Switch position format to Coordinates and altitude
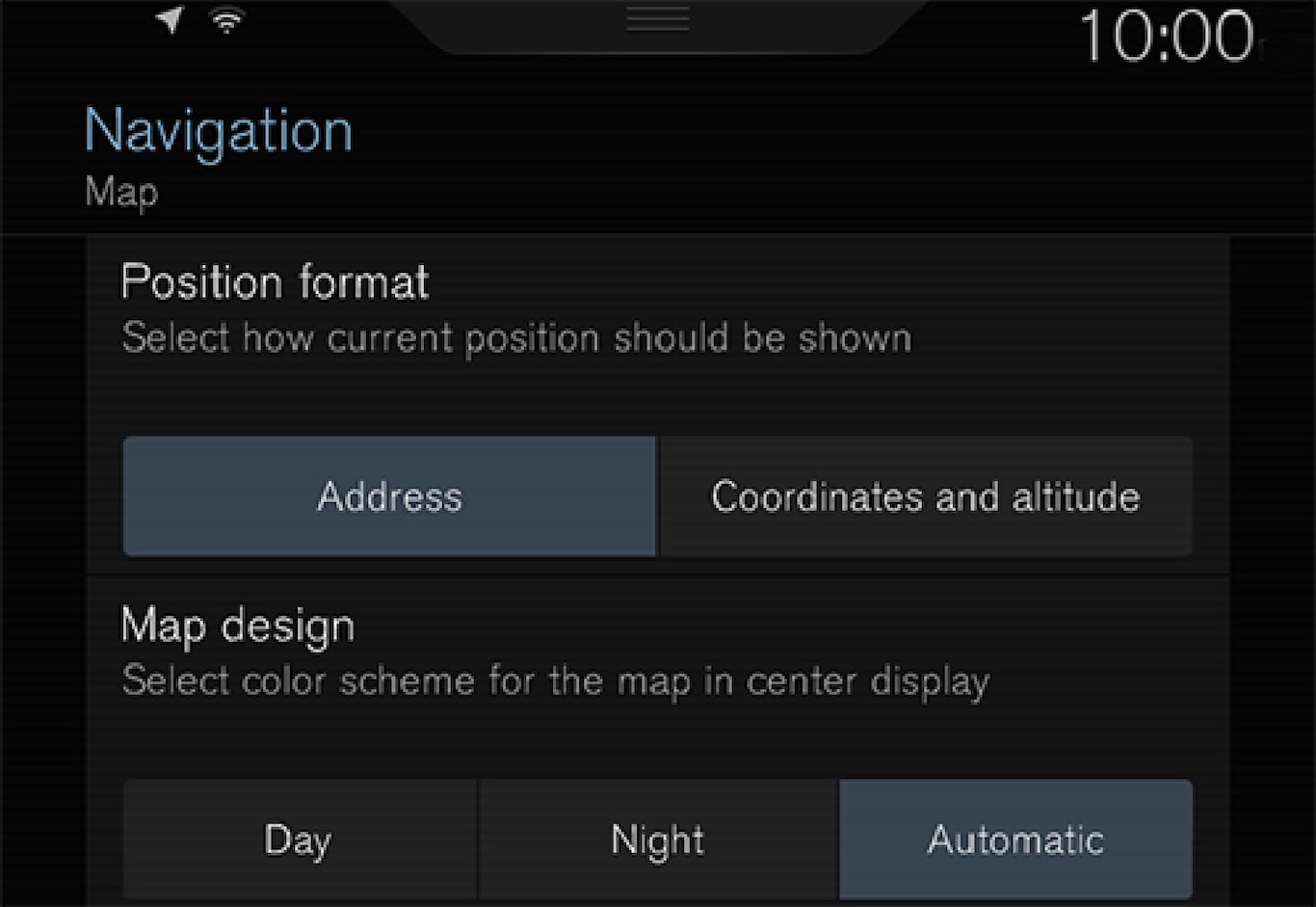This screenshot has height=907, width=1316. tap(926, 496)
